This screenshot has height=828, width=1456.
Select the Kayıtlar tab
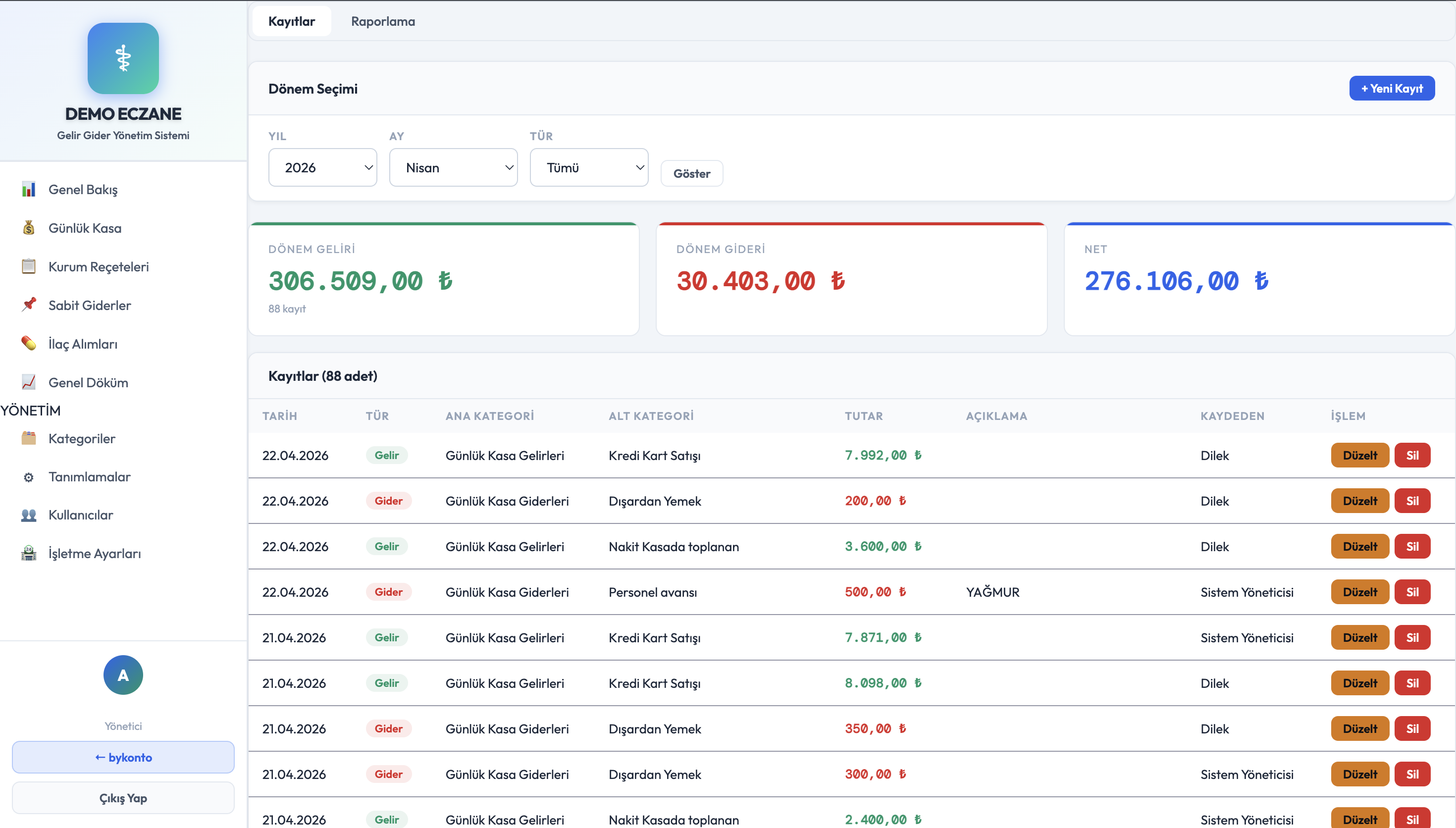pyautogui.click(x=291, y=22)
